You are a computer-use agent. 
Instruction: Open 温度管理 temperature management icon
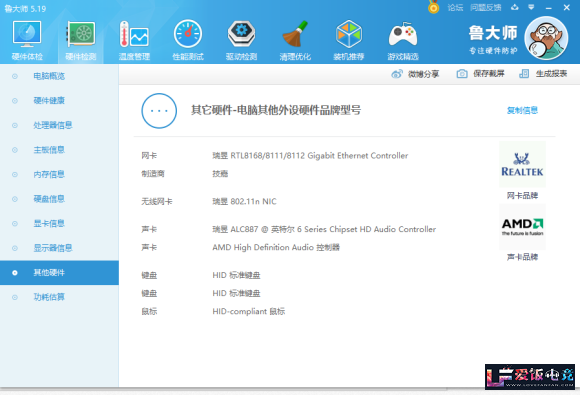(134, 34)
